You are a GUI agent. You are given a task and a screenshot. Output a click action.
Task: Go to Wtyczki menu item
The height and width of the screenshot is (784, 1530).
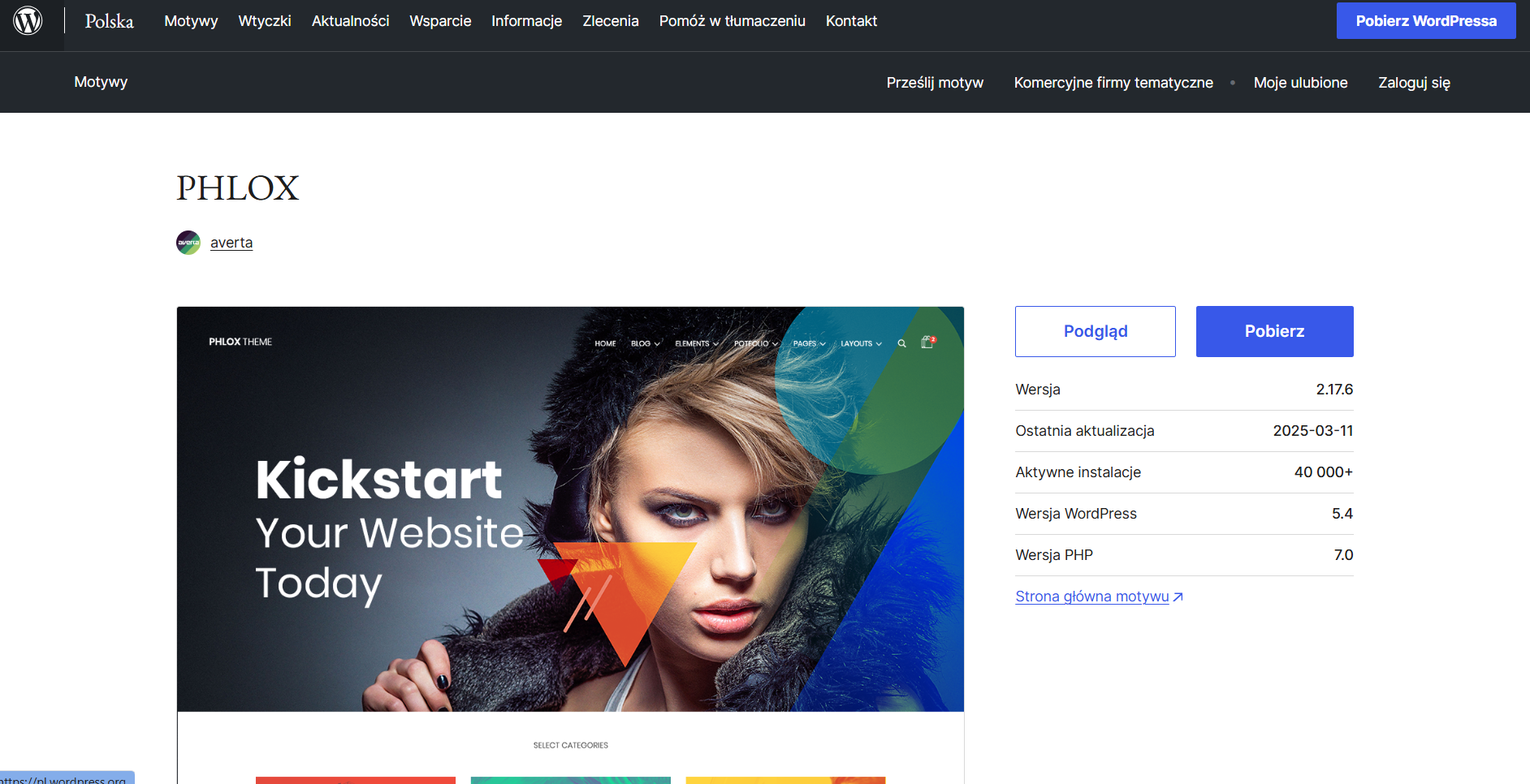click(x=265, y=21)
